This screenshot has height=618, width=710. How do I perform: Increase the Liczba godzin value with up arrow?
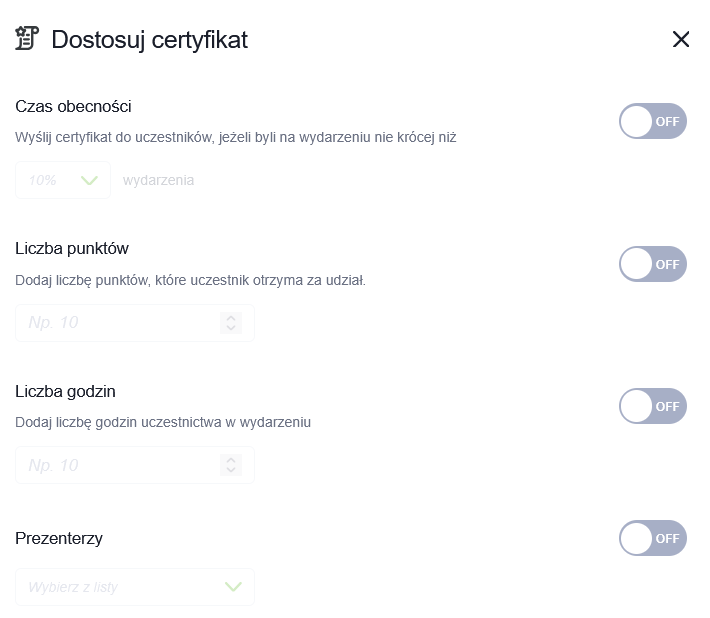(231, 460)
